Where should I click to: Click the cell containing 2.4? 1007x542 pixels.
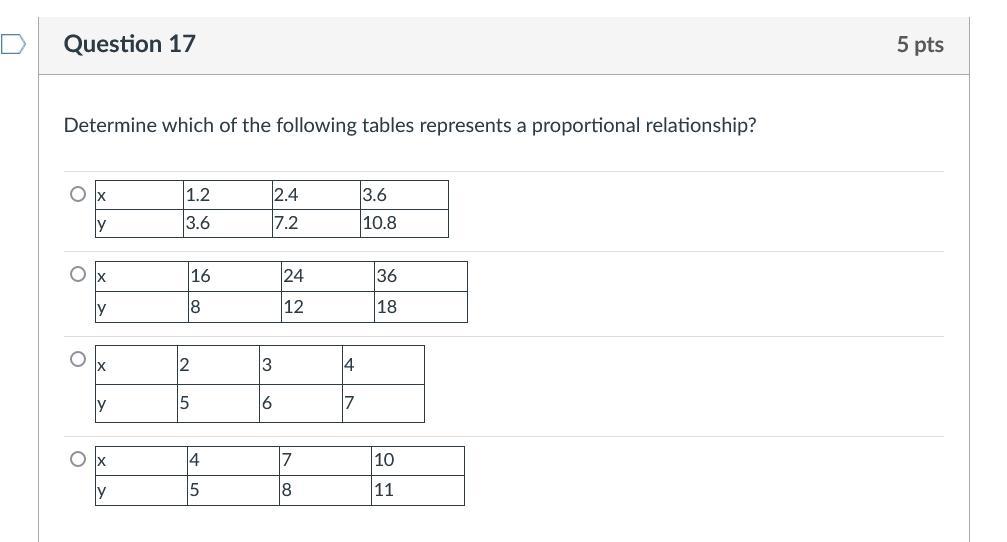pos(314,195)
